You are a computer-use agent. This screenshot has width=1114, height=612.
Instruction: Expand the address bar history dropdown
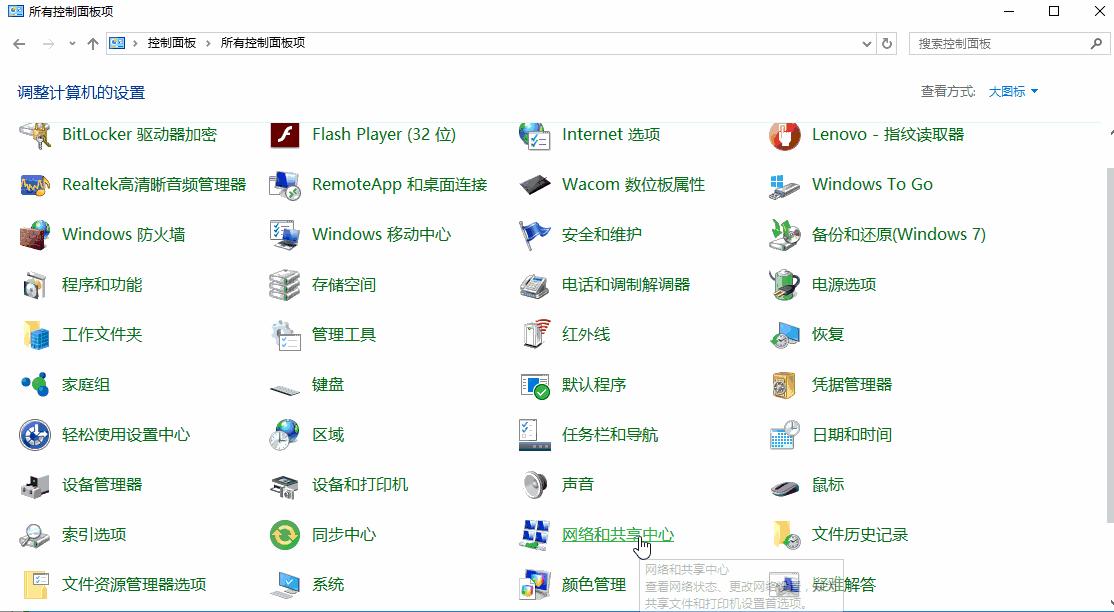tap(866, 43)
